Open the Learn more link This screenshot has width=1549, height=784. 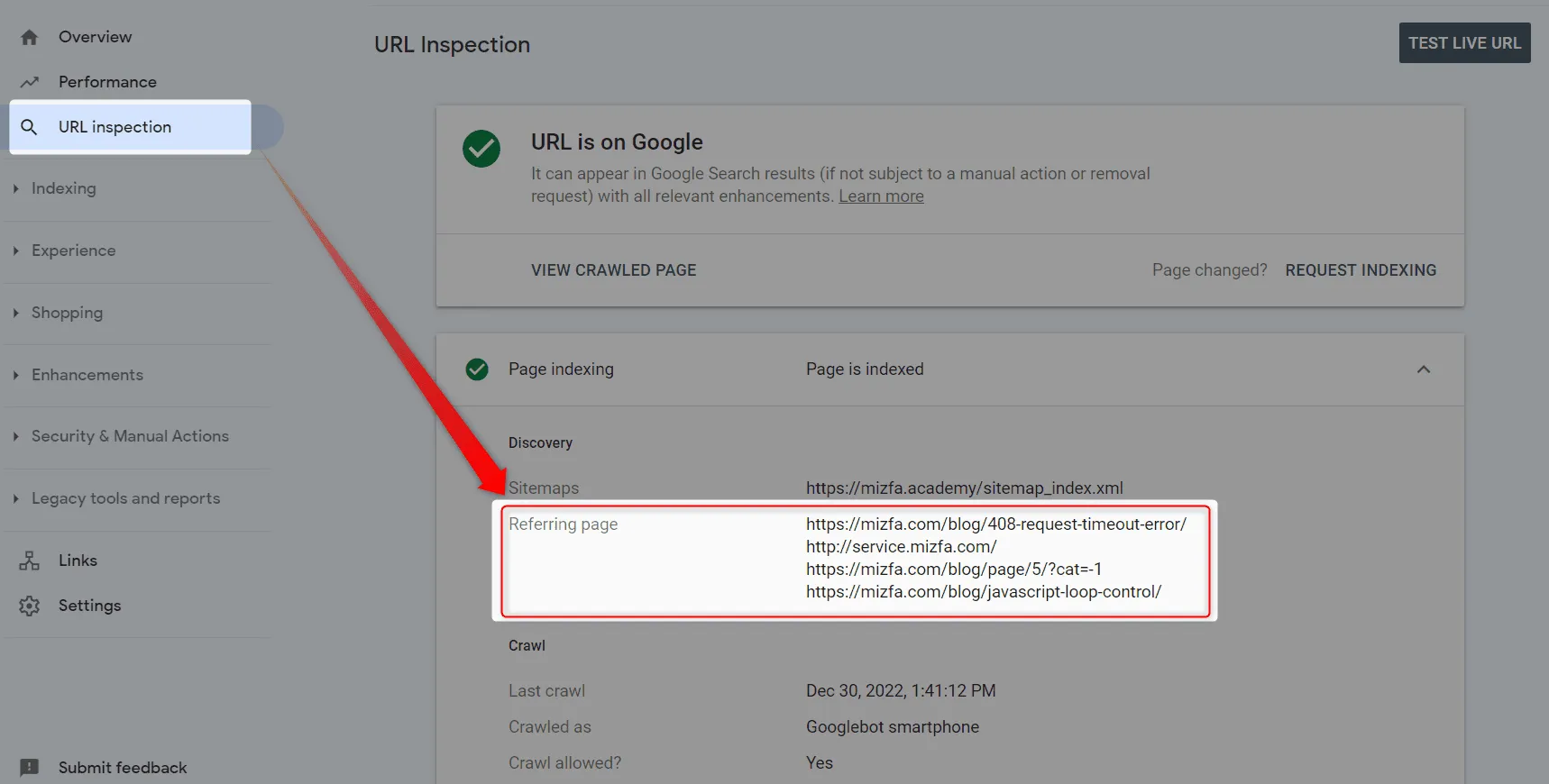pyautogui.click(x=881, y=196)
